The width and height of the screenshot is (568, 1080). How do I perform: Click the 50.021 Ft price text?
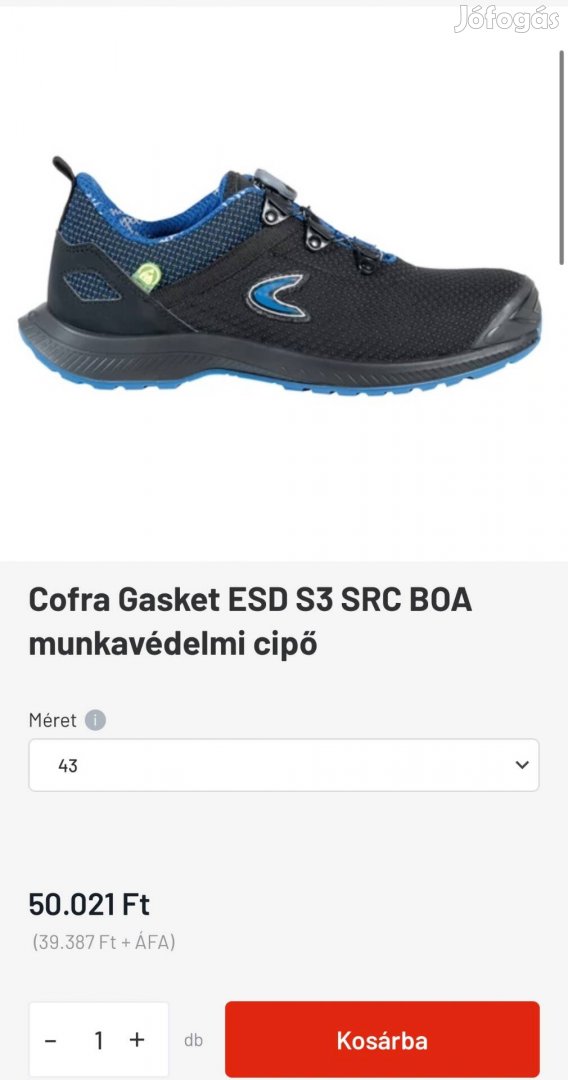(x=89, y=904)
